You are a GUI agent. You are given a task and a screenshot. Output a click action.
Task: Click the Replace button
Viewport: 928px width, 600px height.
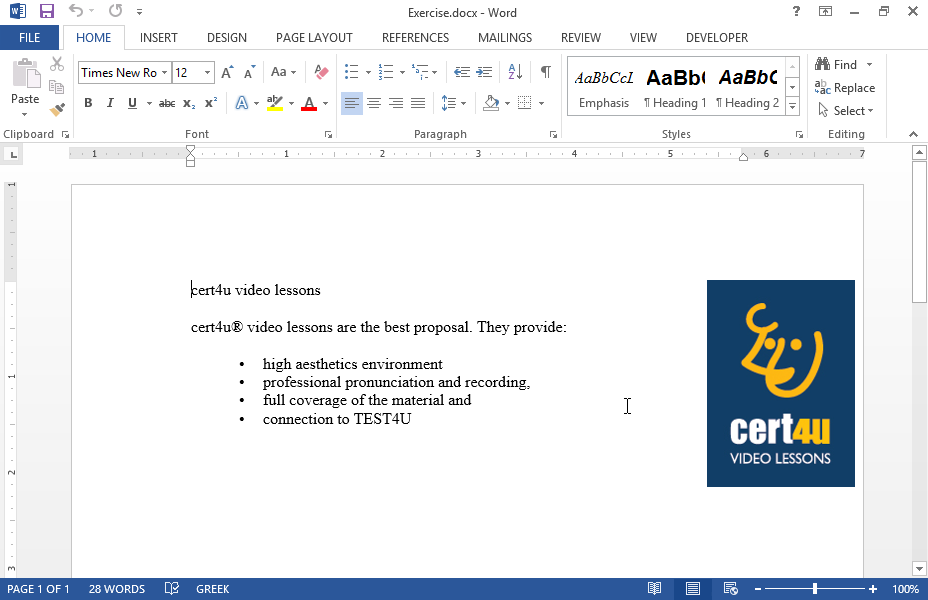pos(845,88)
